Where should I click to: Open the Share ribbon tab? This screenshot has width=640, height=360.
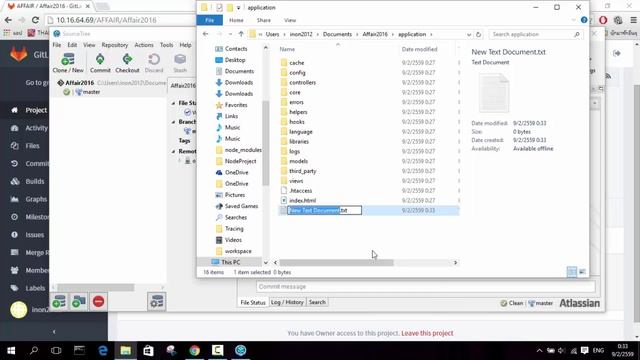[263, 20]
